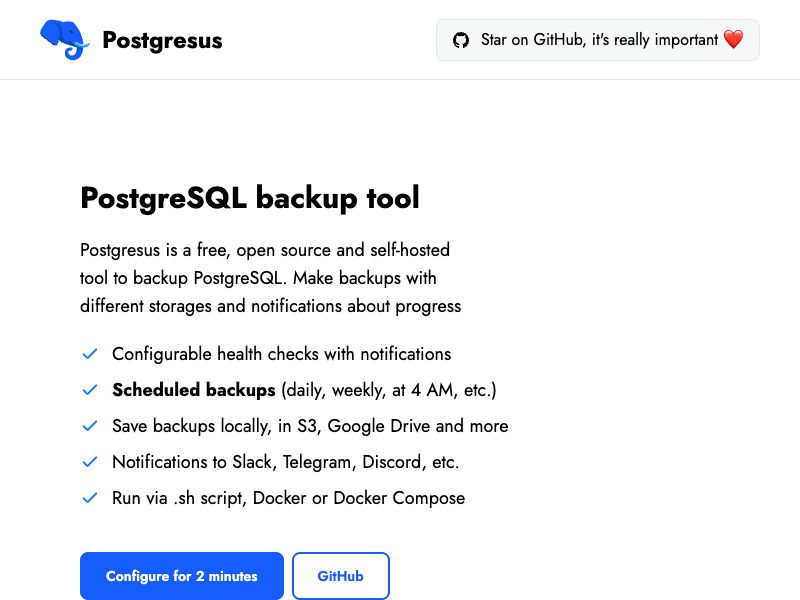This screenshot has width=800, height=600.
Task: Click the health checks feature line
Action: (282, 354)
